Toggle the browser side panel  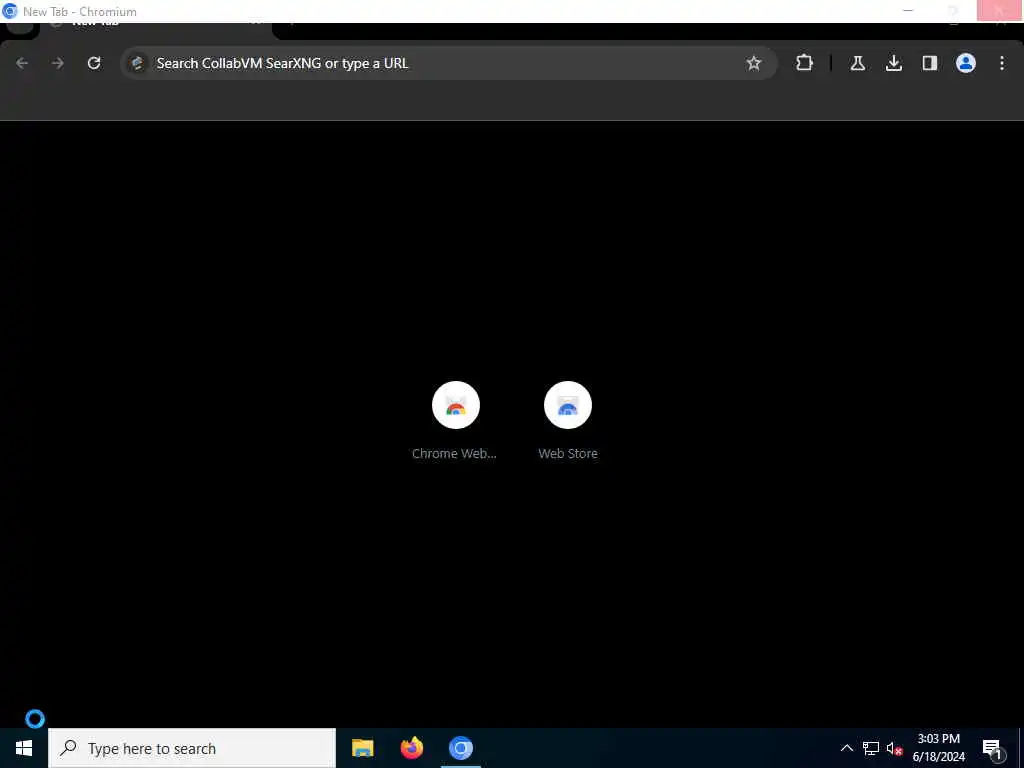[929, 63]
